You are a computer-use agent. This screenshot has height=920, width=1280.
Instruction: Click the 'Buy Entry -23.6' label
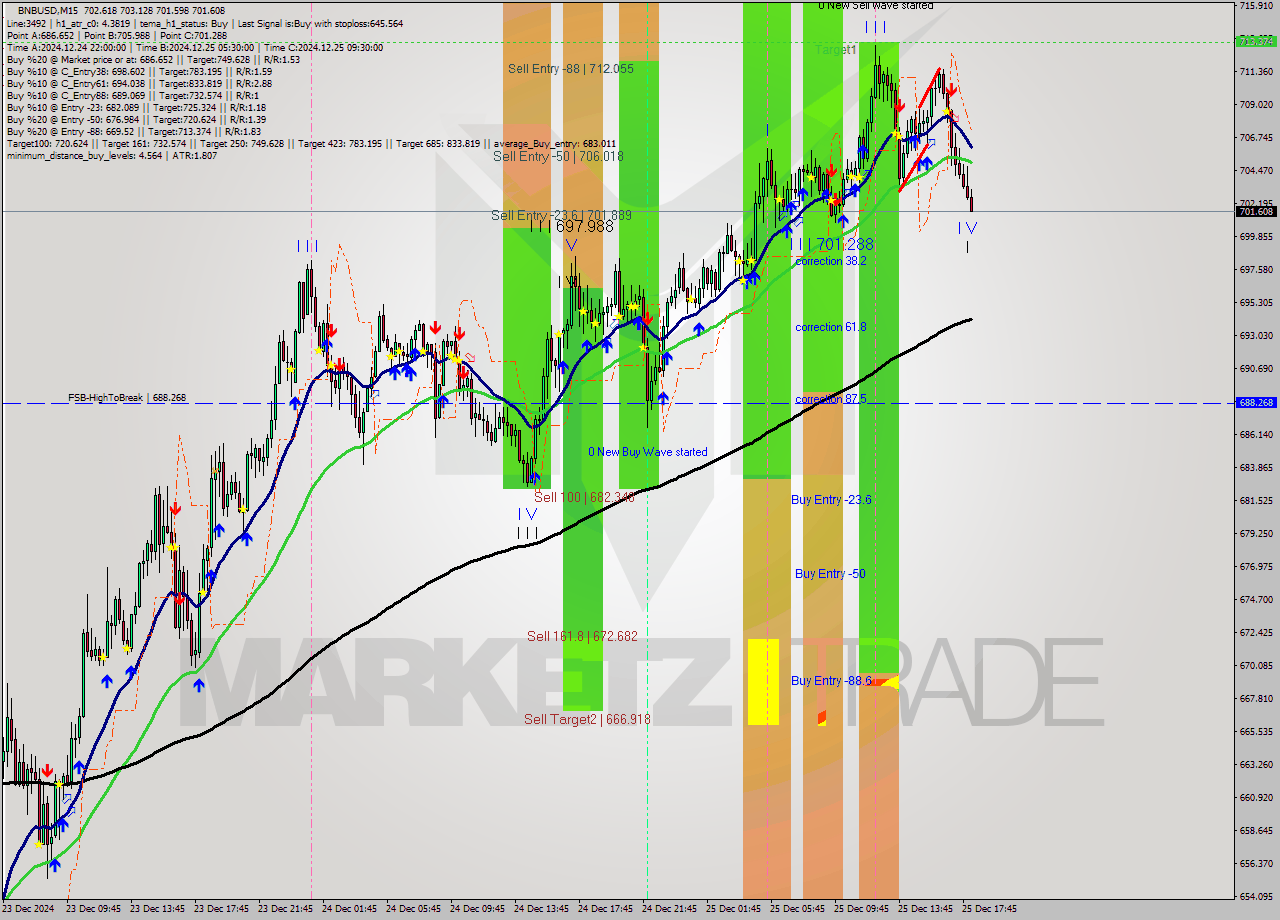pos(831,500)
